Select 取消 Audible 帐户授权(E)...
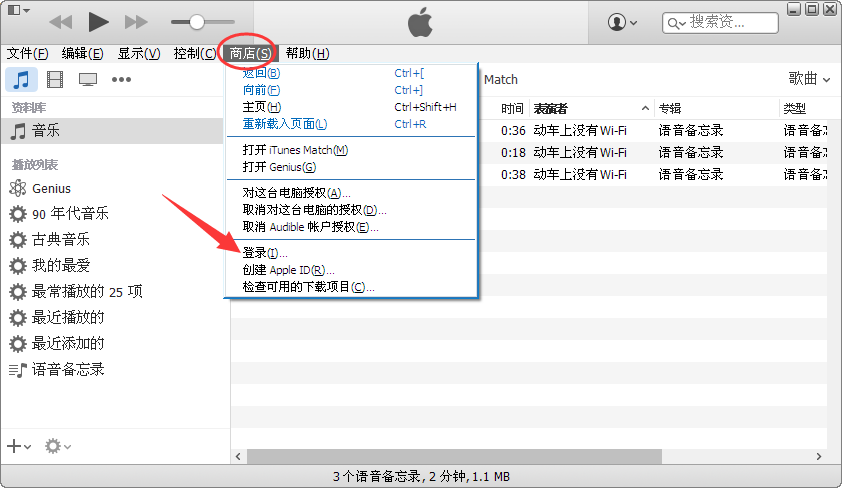The image size is (842, 488). point(352,227)
